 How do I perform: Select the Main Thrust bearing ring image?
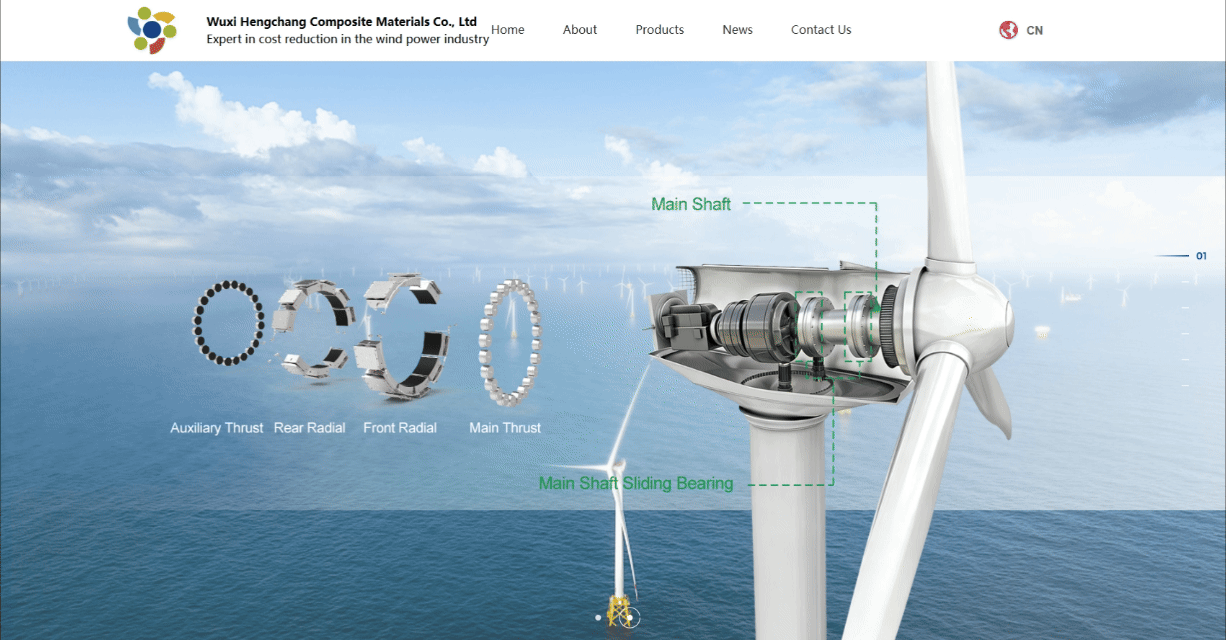tap(509, 341)
